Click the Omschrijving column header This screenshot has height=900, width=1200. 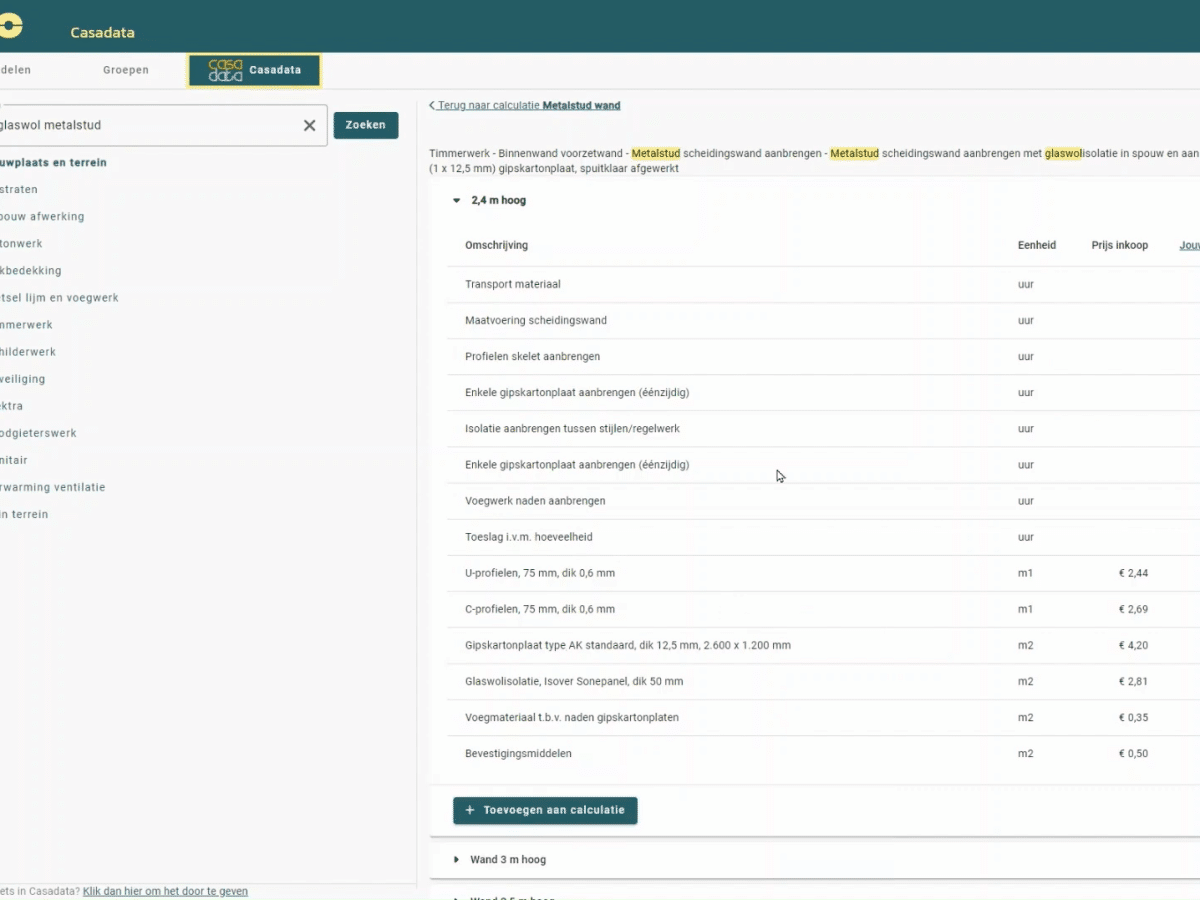[x=496, y=245]
